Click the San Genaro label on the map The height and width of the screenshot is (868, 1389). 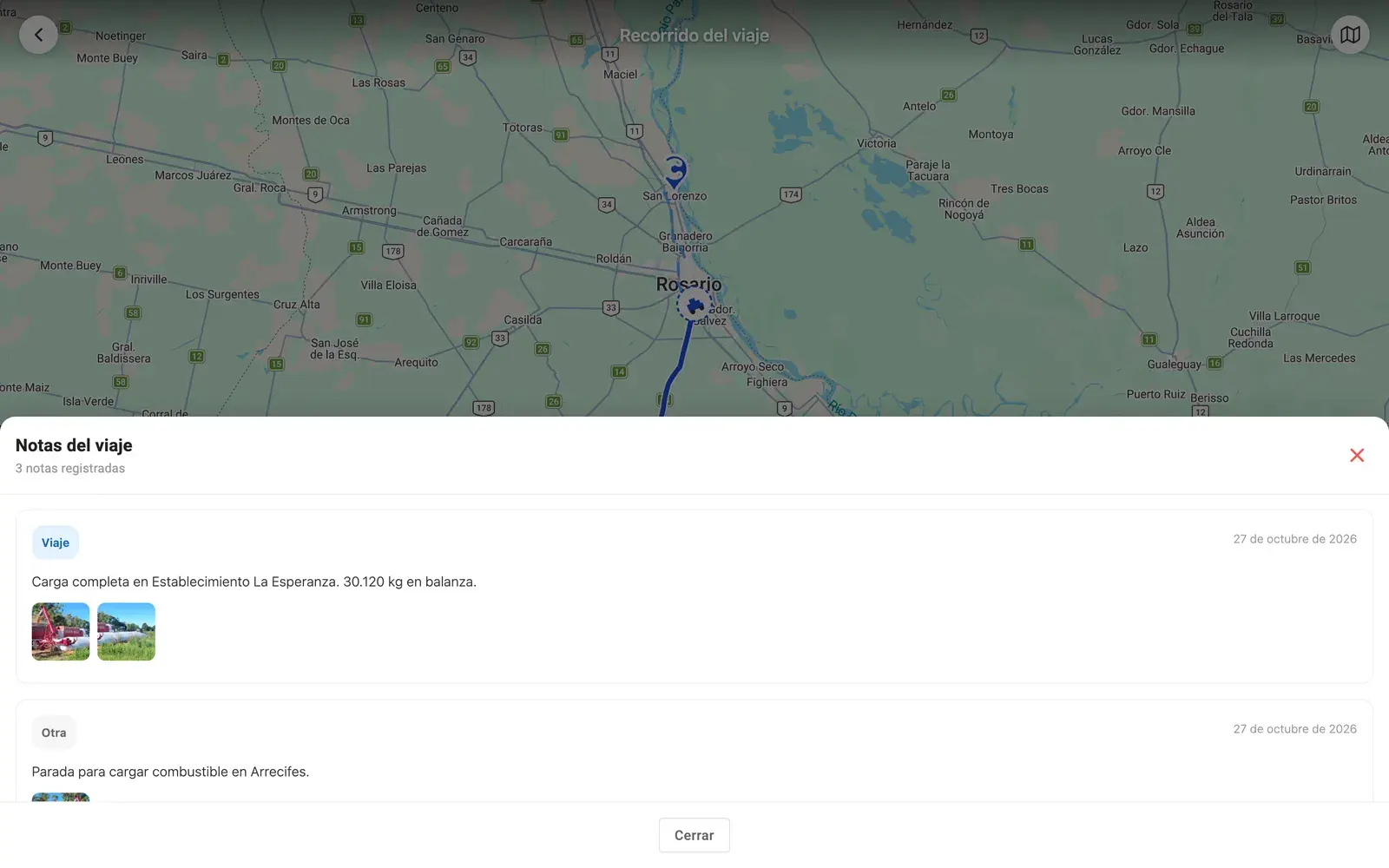click(455, 39)
